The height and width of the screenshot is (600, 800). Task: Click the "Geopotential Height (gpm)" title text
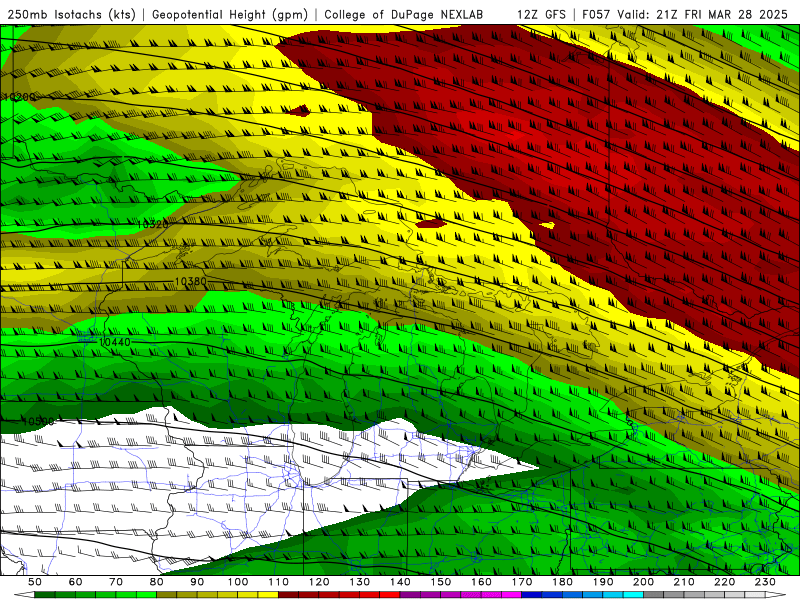click(x=230, y=14)
